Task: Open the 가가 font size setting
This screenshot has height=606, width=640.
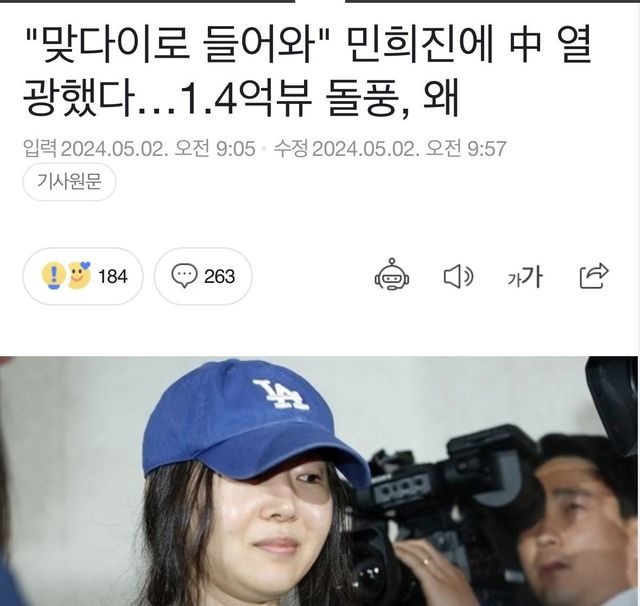Action: [525, 277]
